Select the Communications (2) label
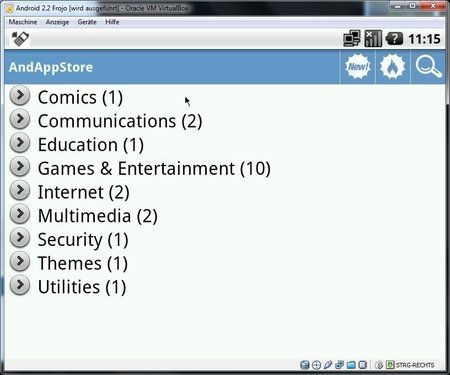Screen dimensions: 450x375 click(120, 121)
